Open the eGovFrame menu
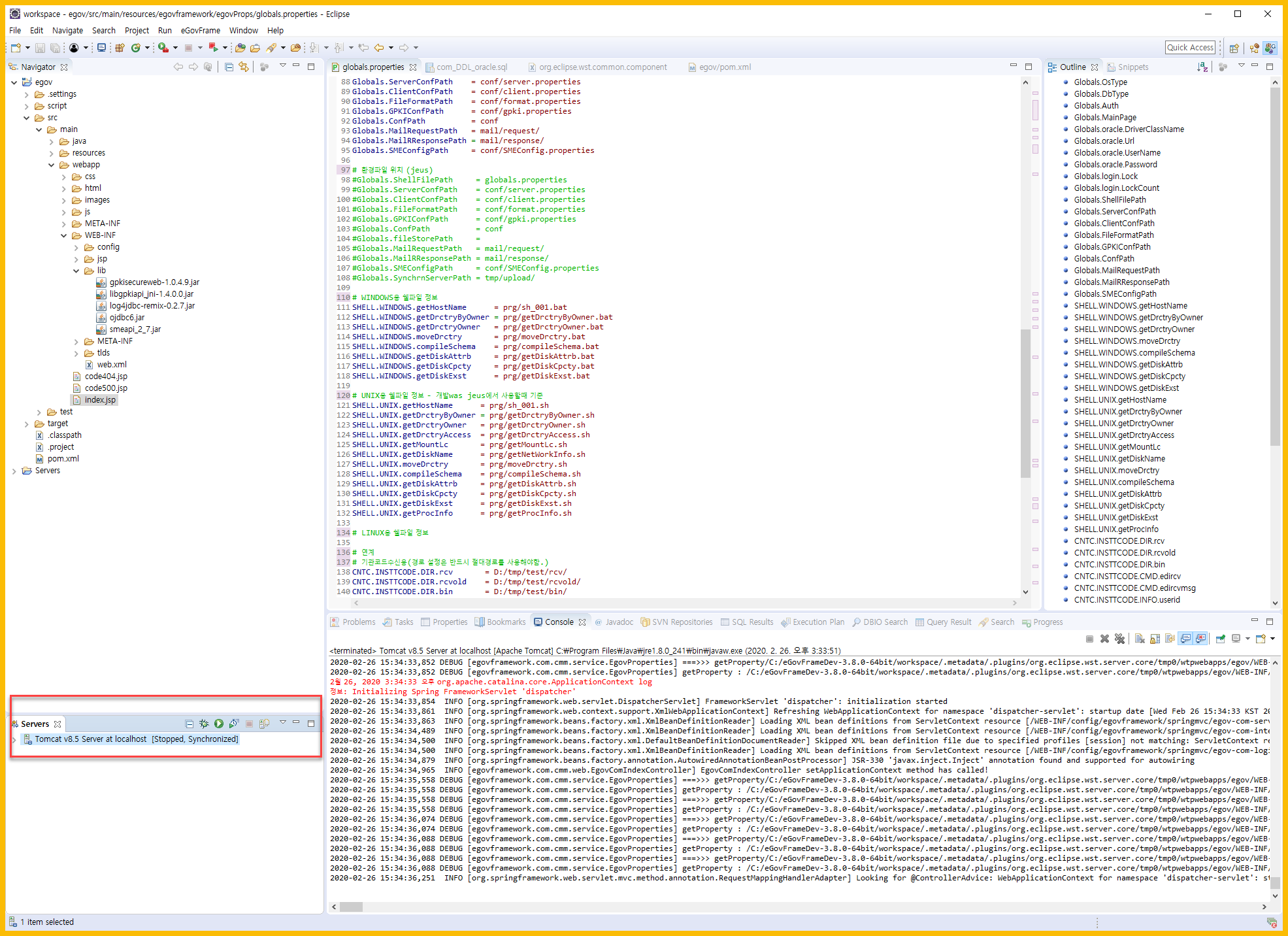The width and height of the screenshot is (1288, 936). pos(200,30)
